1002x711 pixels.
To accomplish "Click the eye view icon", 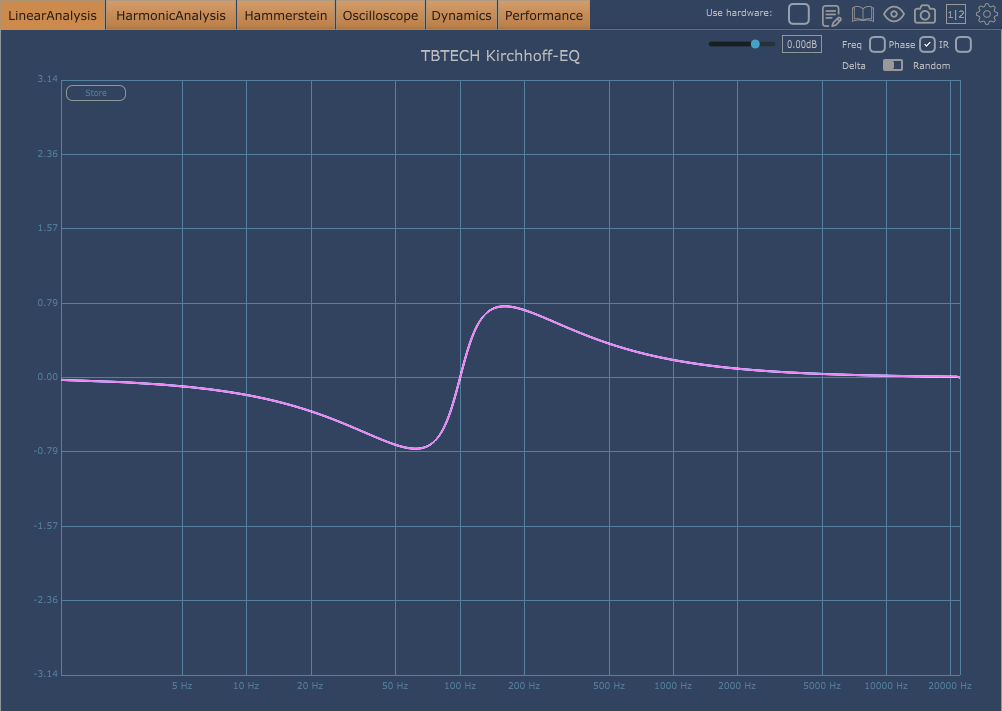I will (894, 14).
